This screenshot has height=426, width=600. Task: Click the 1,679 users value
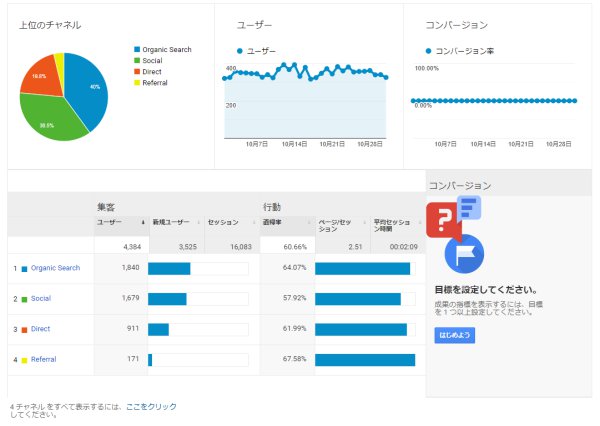click(x=130, y=298)
